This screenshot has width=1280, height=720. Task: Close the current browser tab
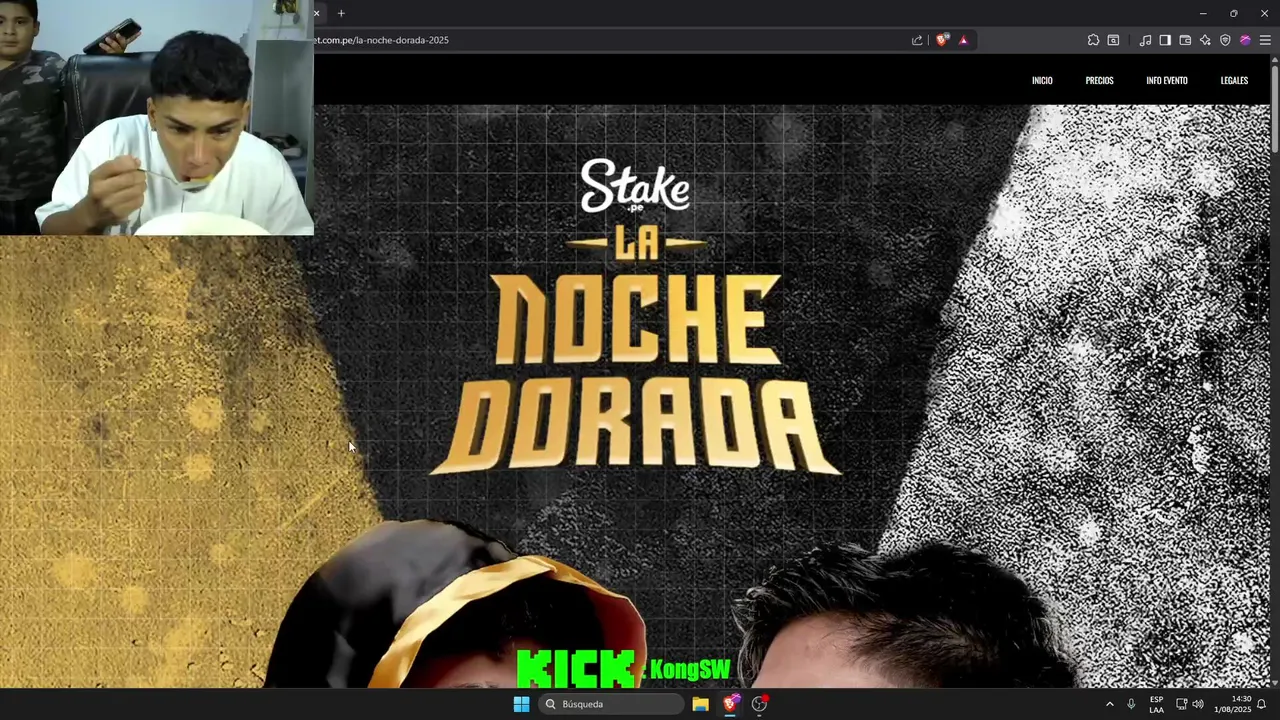click(x=317, y=13)
